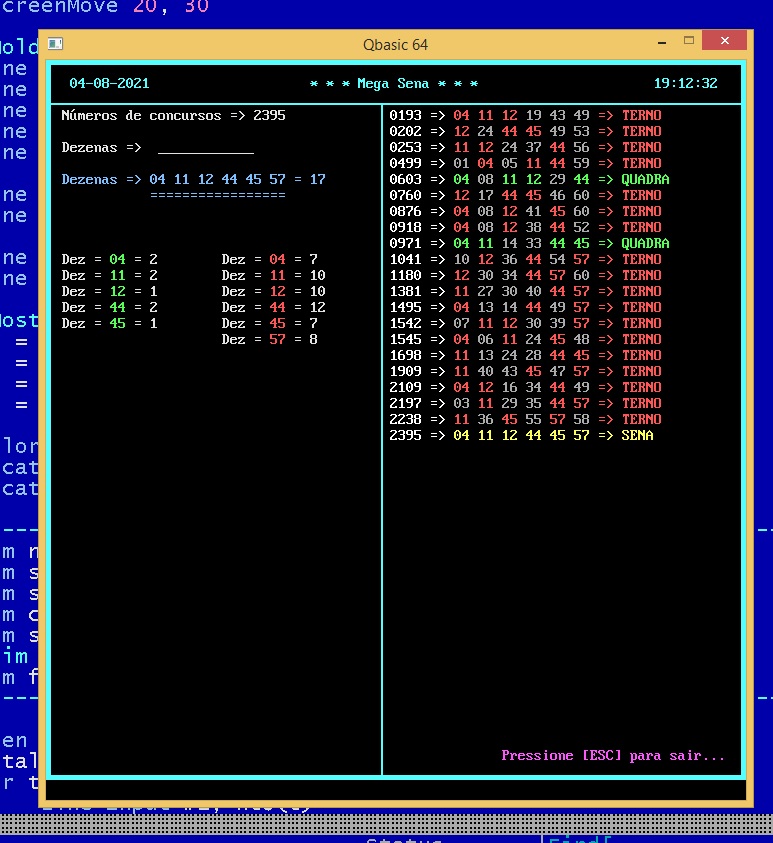Click the Qbasic 64 window system icon
Viewport: 773px width, 843px height.
tap(56, 44)
